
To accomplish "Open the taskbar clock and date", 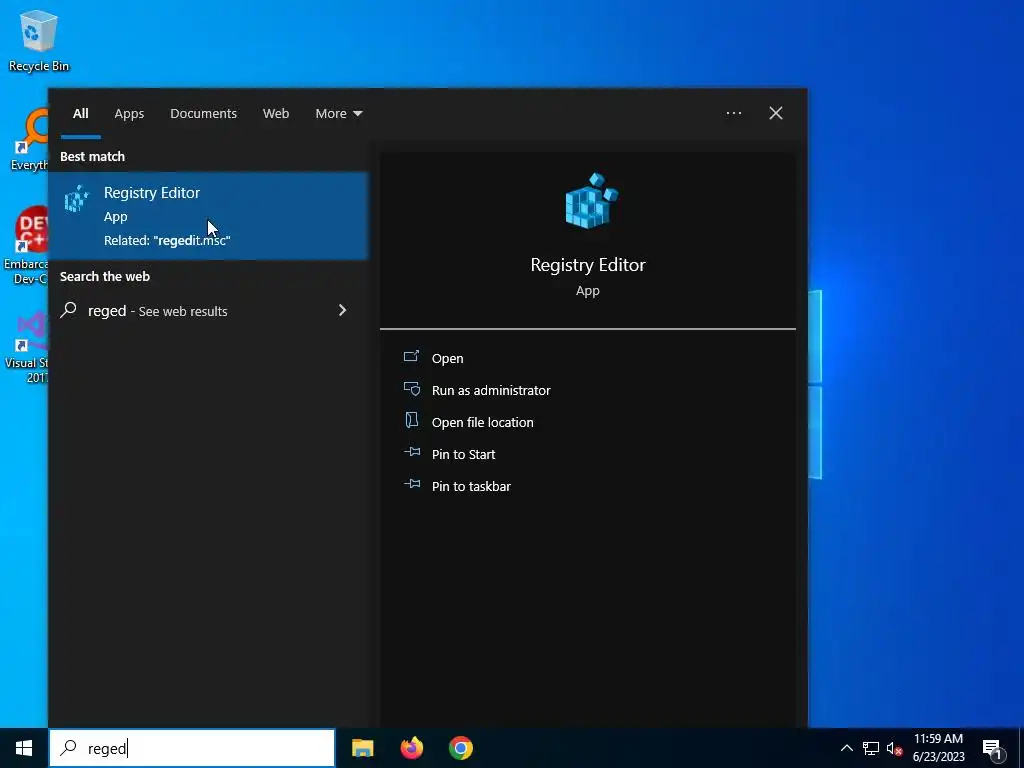I will click(x=938, y=748).
